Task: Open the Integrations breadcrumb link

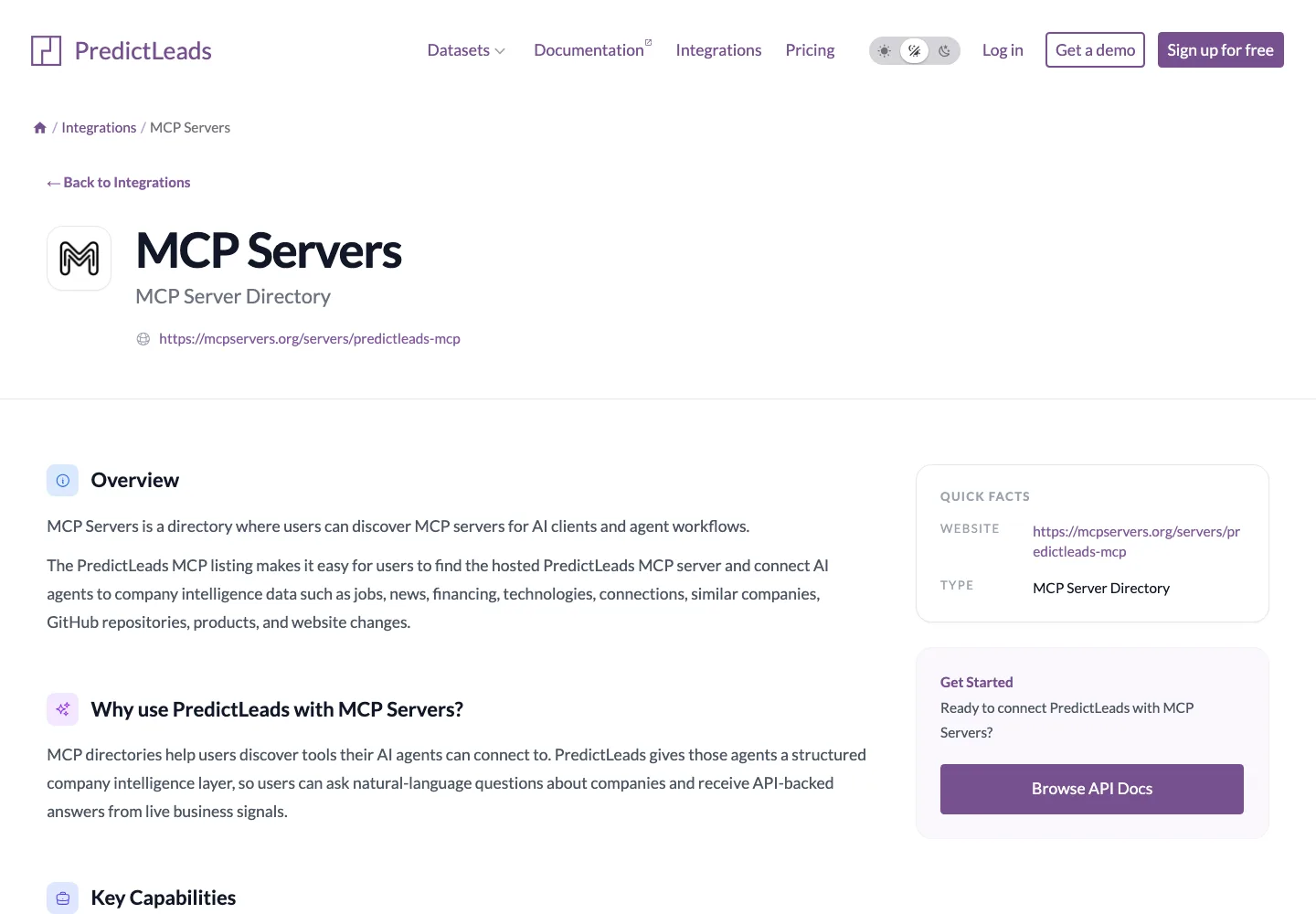Action: [99, 128]
